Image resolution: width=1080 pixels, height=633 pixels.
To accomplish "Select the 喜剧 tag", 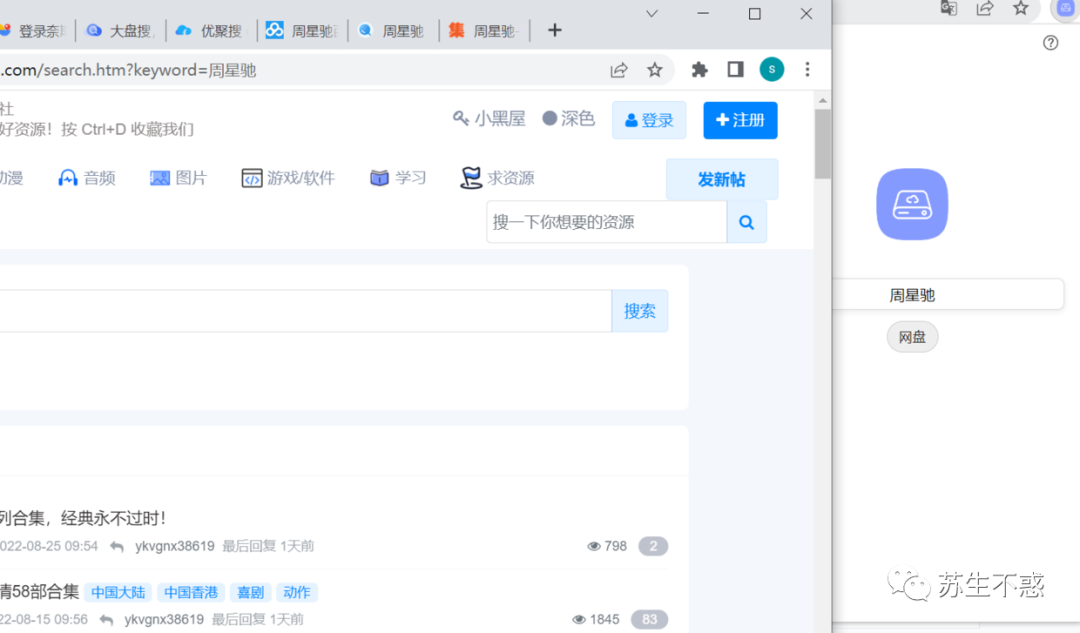I will point(250,592).
